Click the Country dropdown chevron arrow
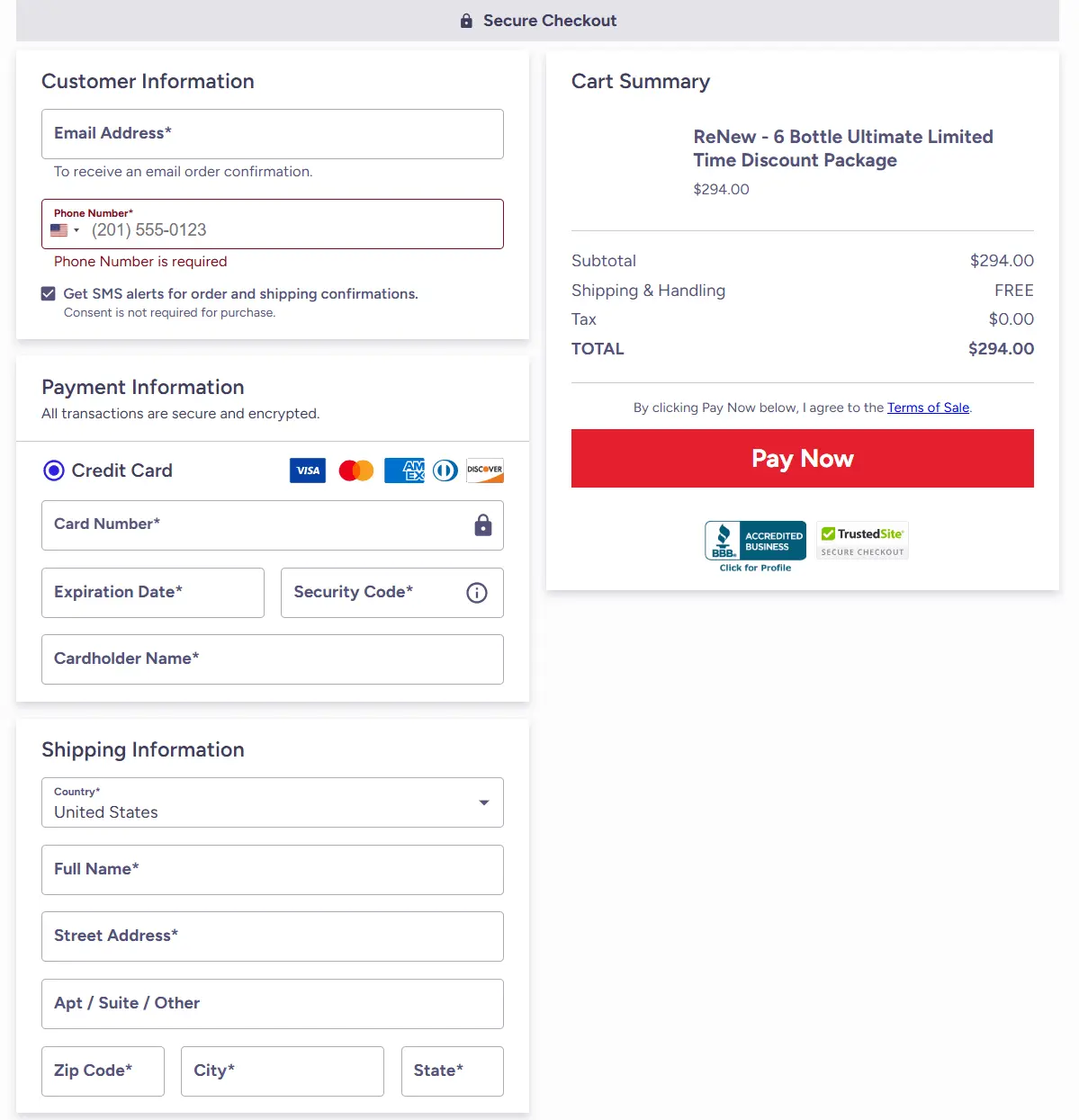Viewport: 1079px width, 1120px height. coord(483,802)
